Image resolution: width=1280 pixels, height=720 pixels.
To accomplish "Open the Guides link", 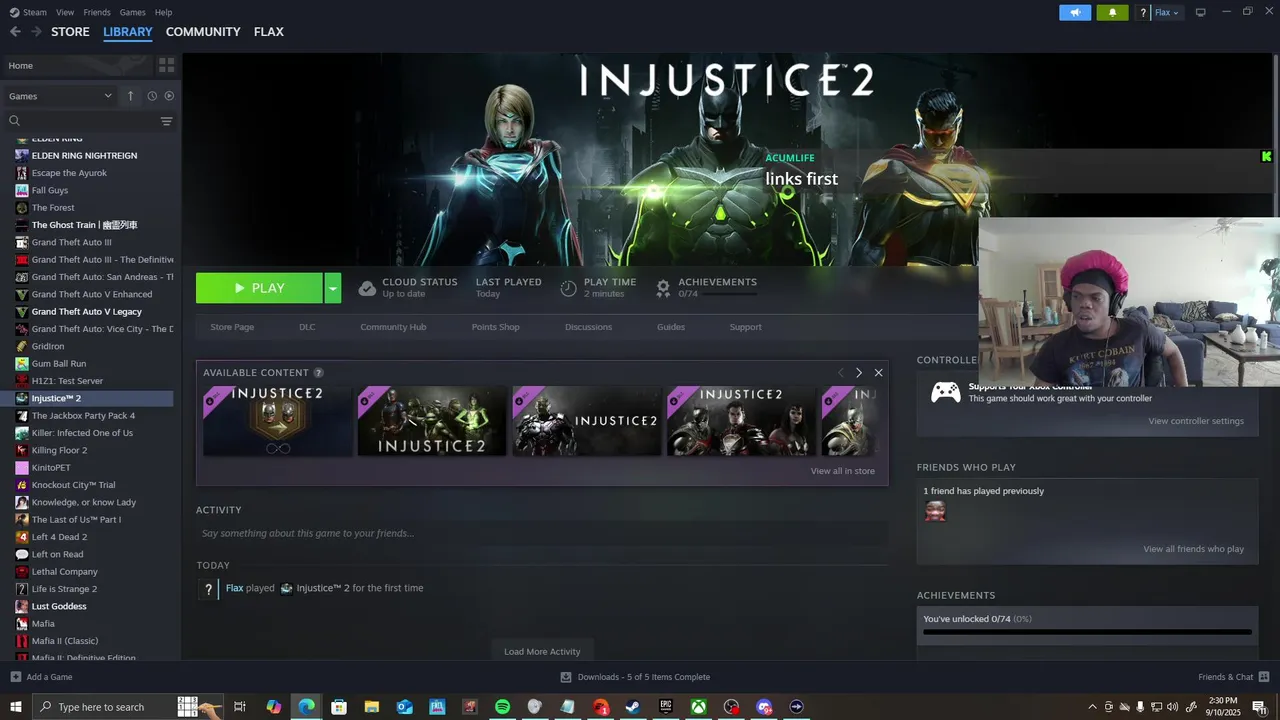I will [671, 327].
